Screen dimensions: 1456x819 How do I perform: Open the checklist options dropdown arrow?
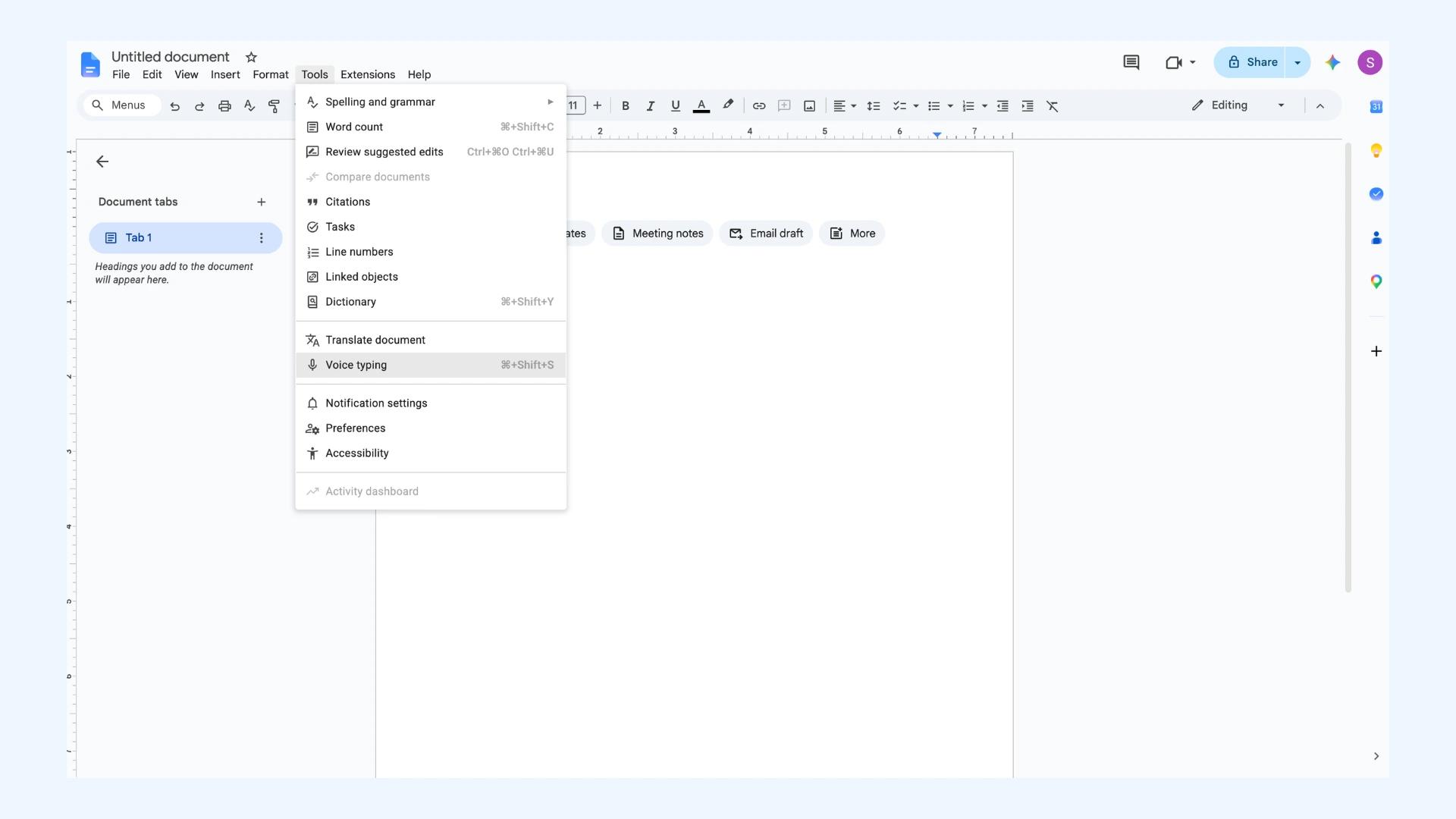click(916, 106)
